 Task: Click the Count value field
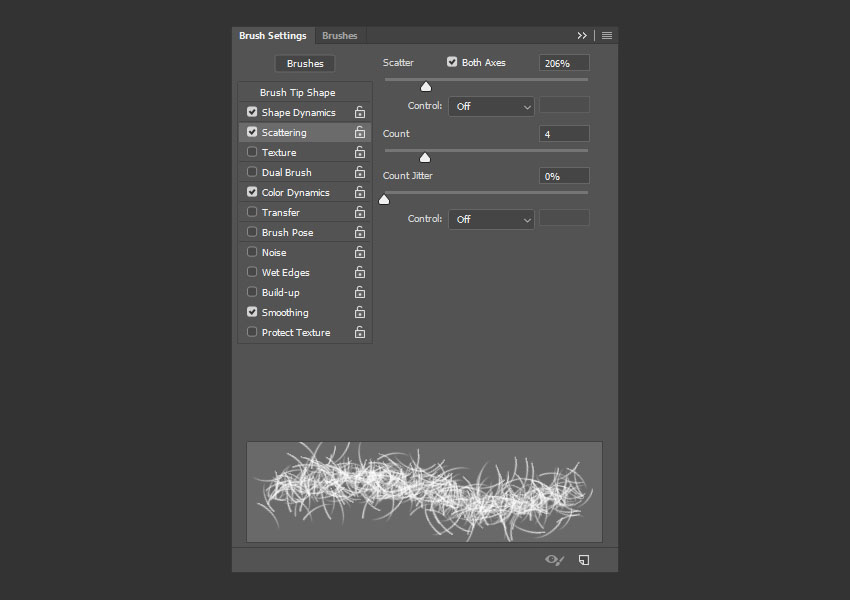[x=564, y=134]
